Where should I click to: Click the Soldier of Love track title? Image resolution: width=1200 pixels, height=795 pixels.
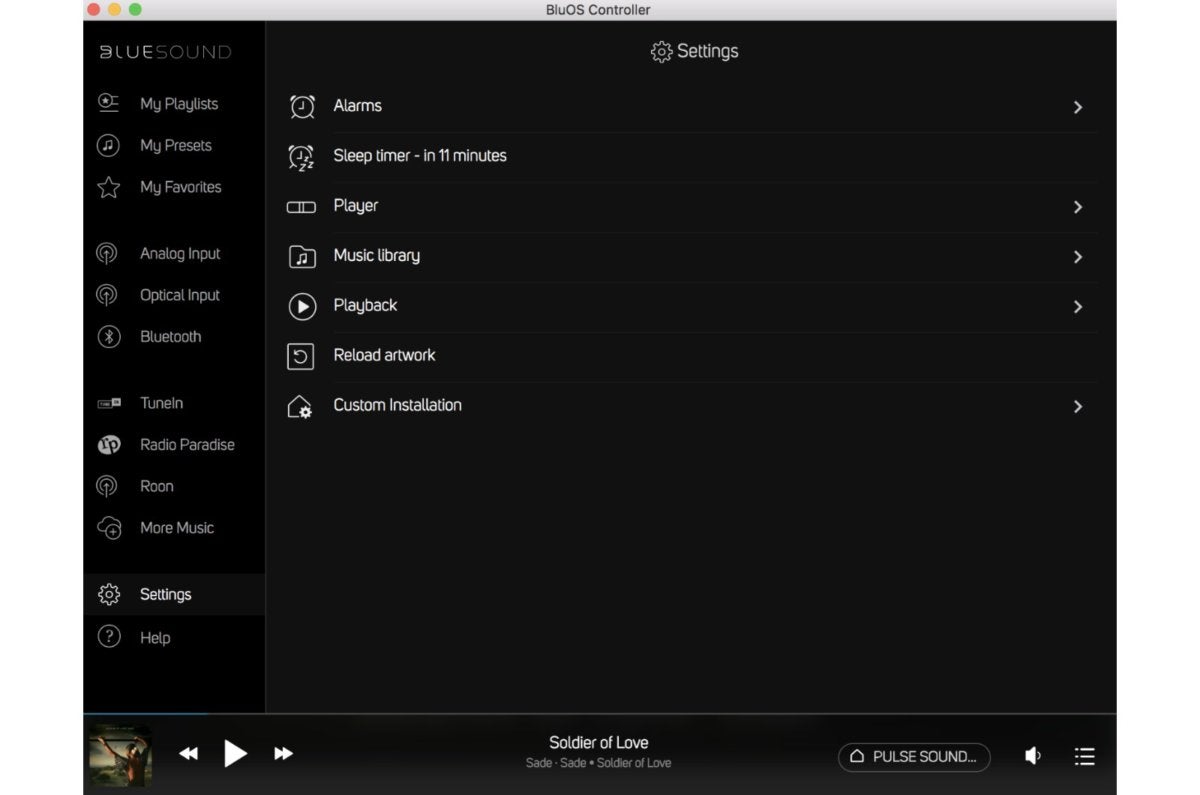(x=599, y=742)
